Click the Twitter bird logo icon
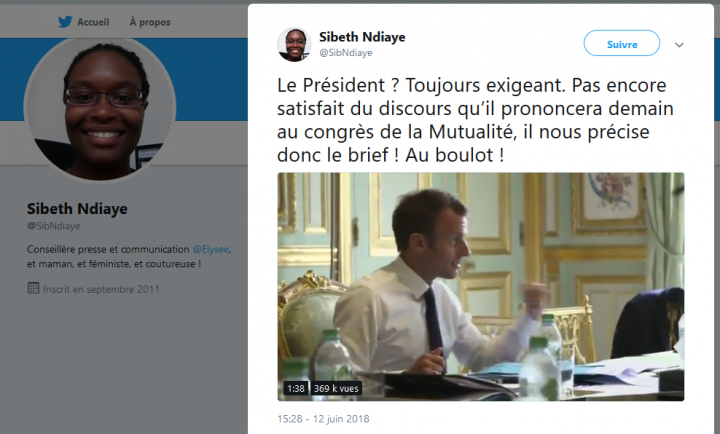The image size is (720, 434). tap(65, 22)
